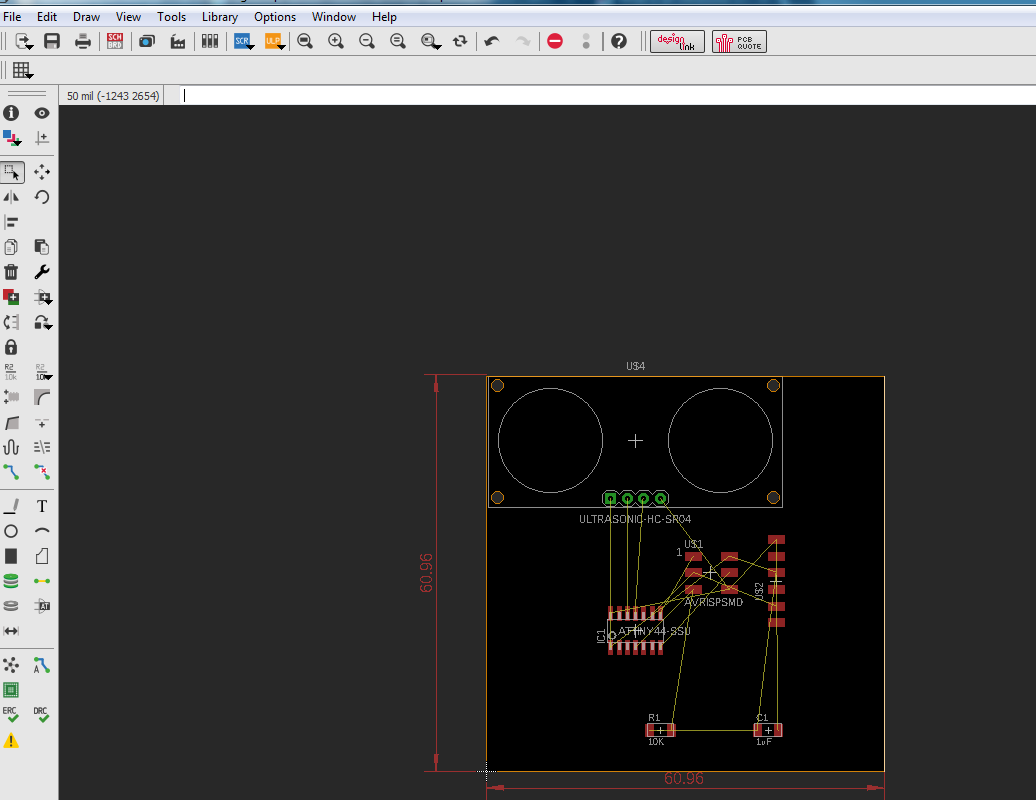Run the ERC check tool
Screen dimensions: 1036x800
(x=11, y=714)
